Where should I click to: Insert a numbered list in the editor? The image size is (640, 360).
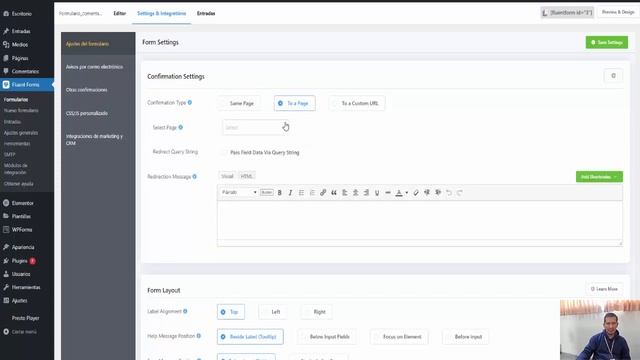click(x=312, y=193)
